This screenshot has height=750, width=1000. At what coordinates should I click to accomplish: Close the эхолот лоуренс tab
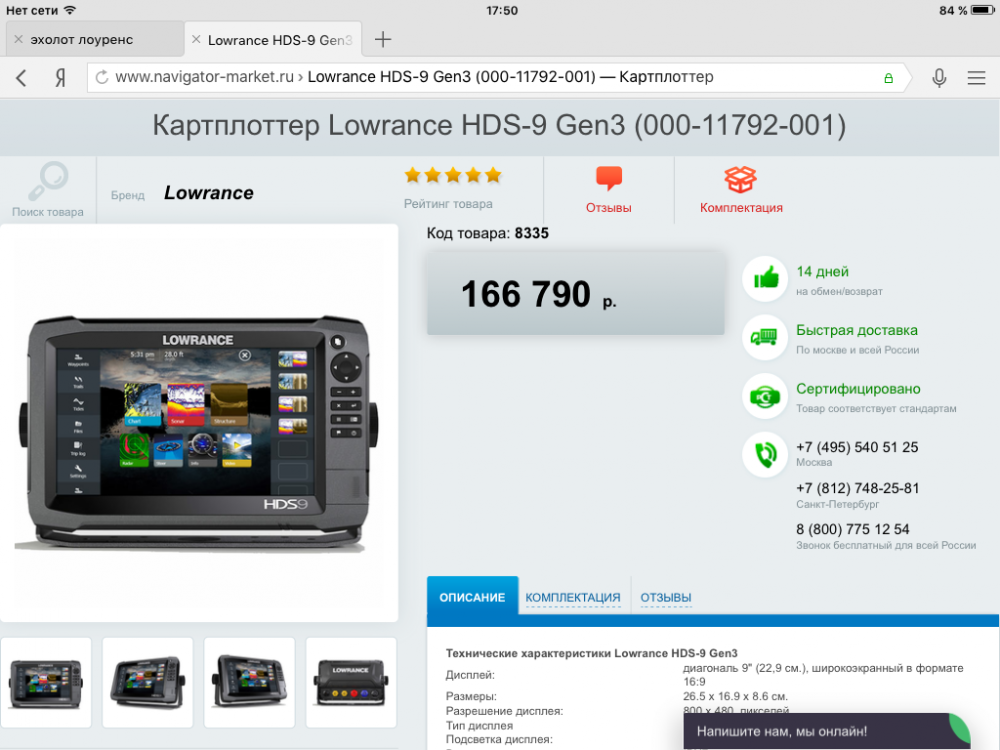click(17, 40)
